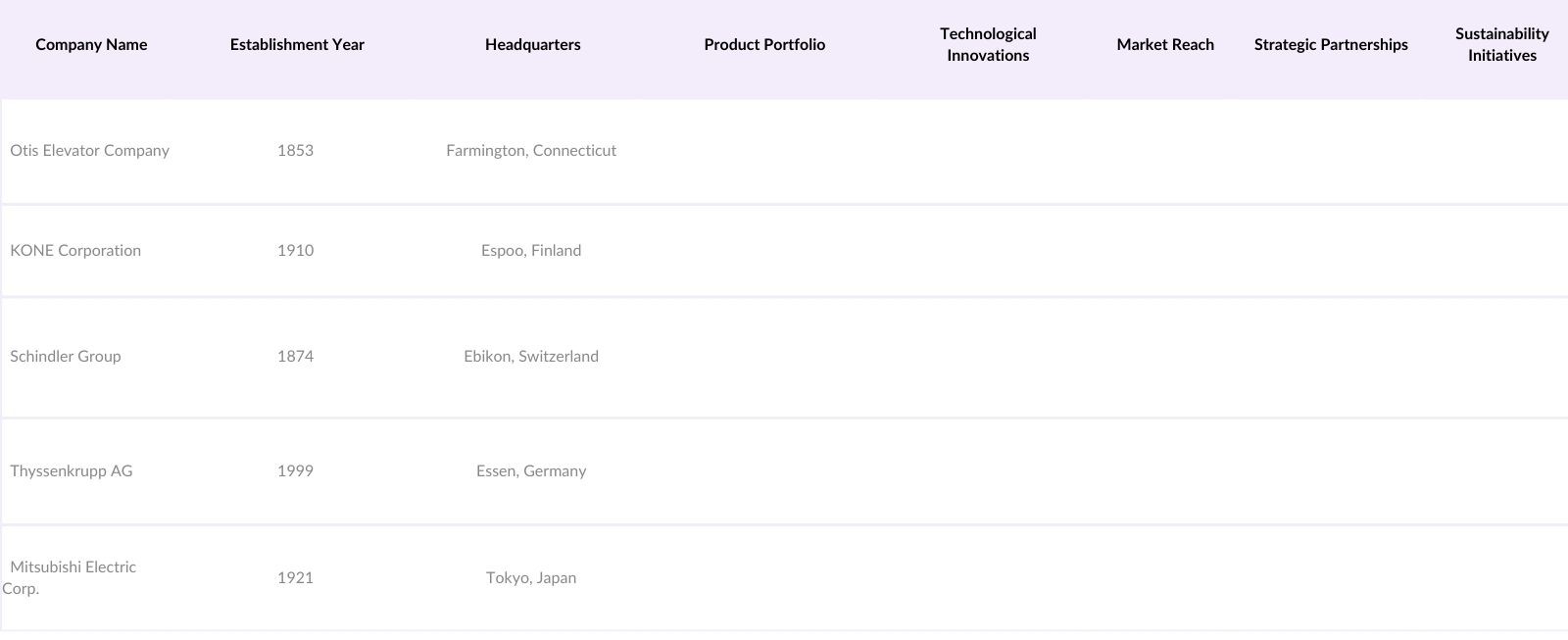Click the Espoo, Finland headquarters cell
Viewport: 1568px width, 640px height.
coord(531,251)
